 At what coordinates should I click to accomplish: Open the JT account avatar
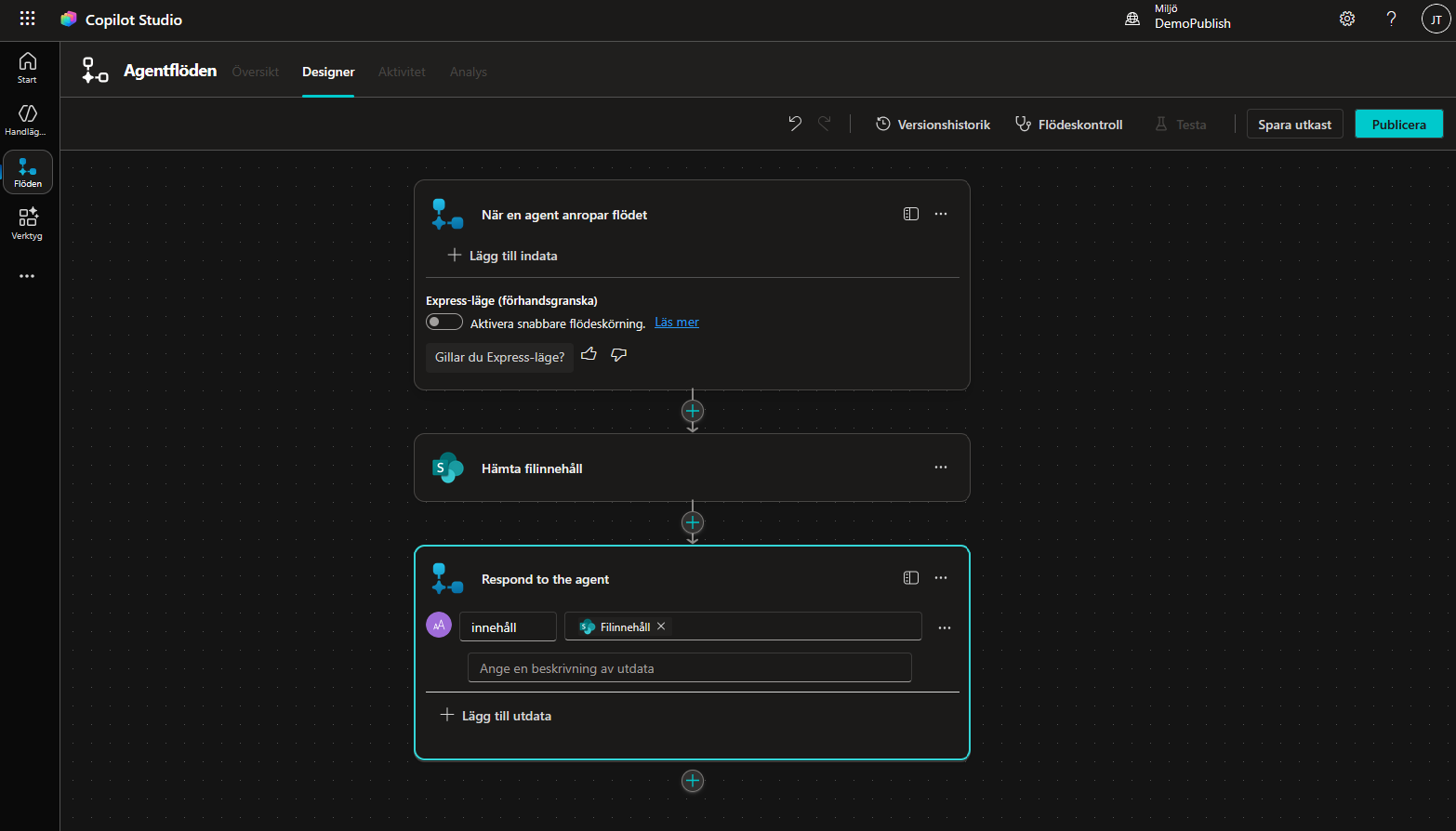tap(1436, 19)
